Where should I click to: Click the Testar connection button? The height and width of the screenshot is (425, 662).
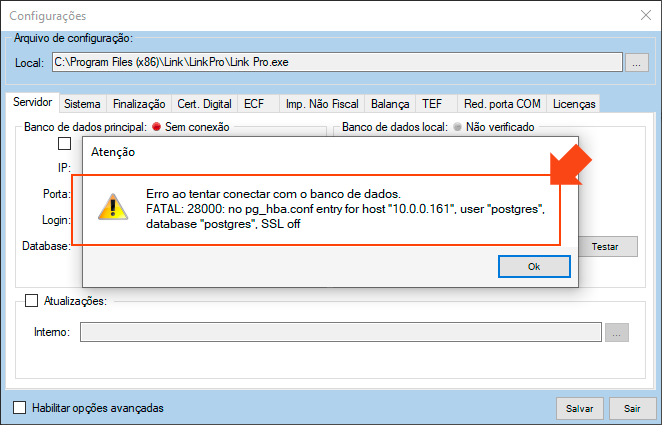[x=604, y=245]
